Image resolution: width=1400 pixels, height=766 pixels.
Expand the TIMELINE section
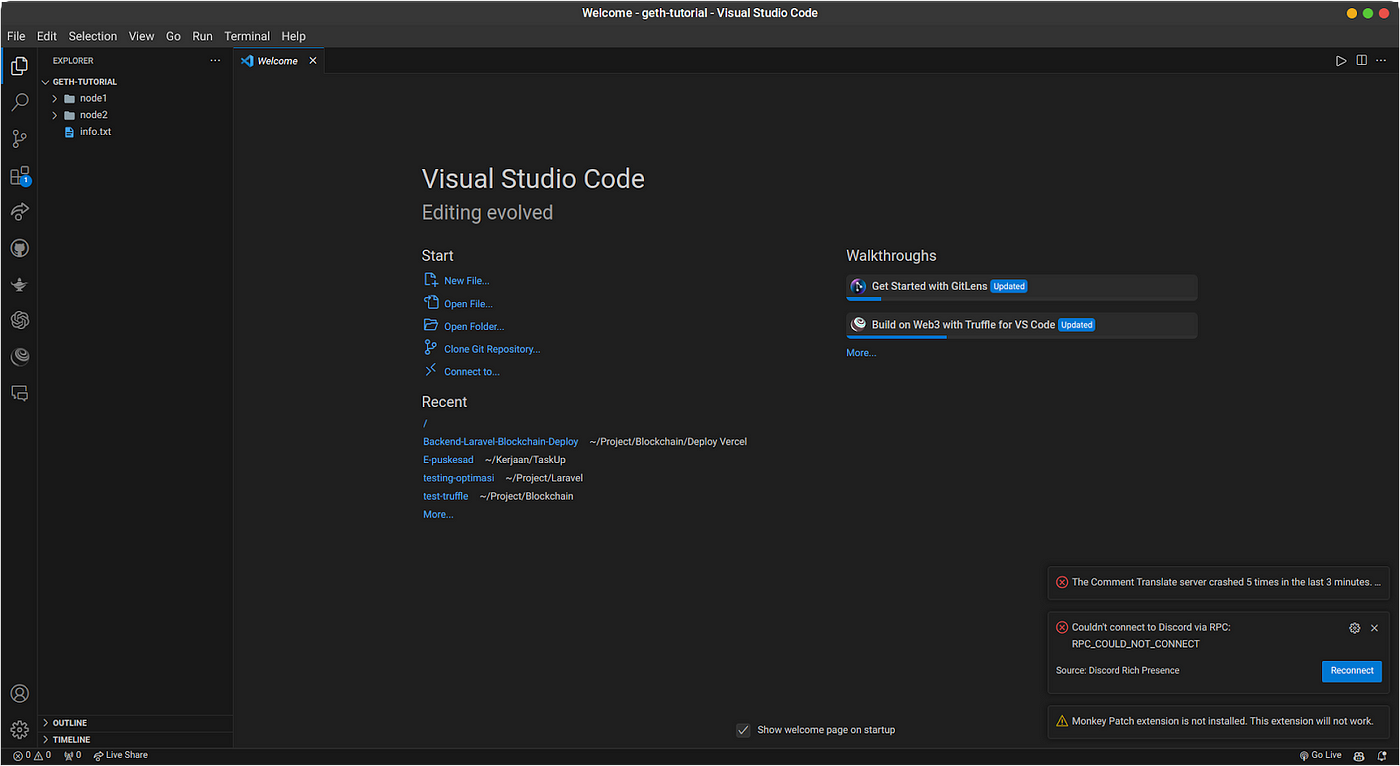[x=71, y=739]
